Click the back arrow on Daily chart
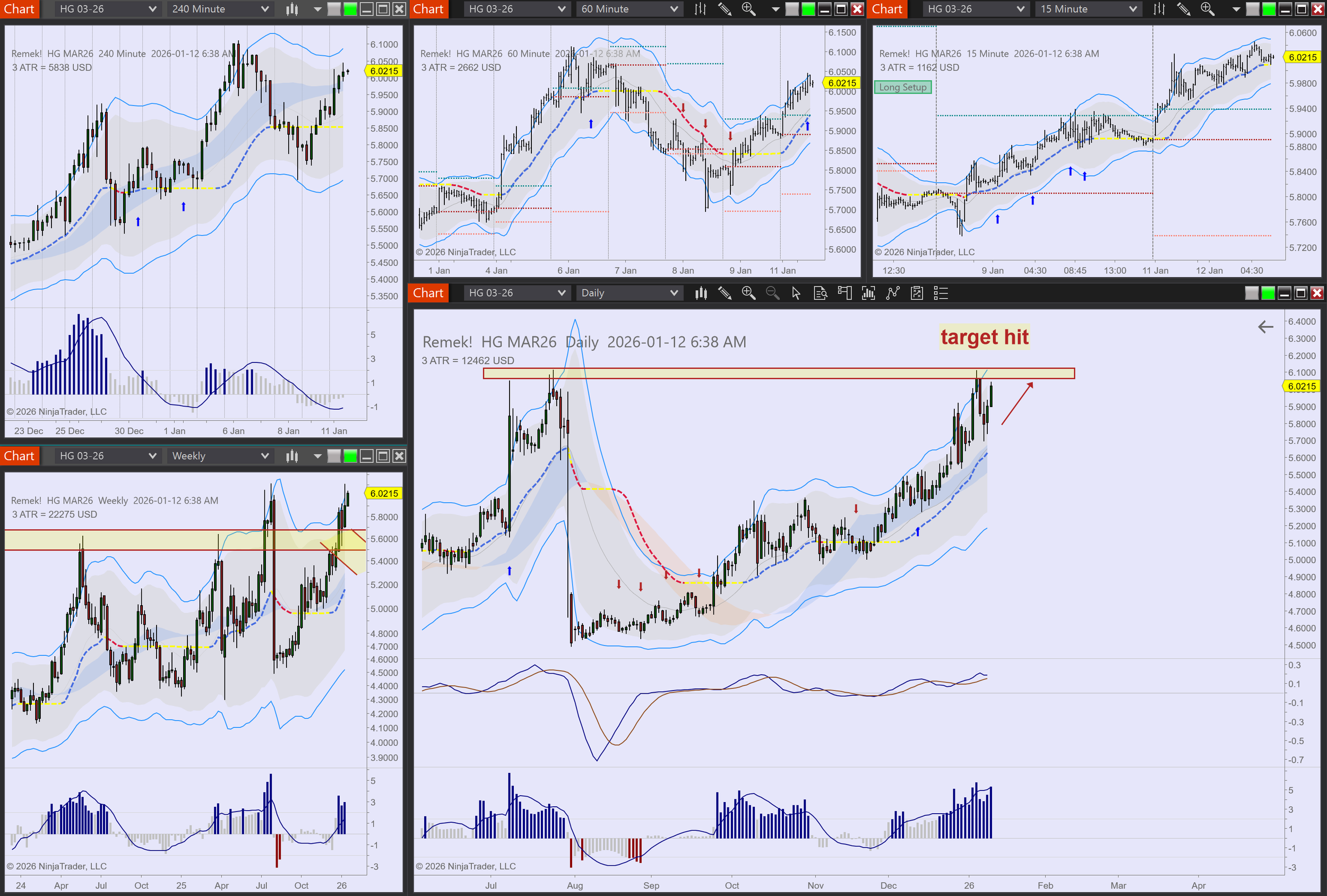Viewport: 1327px width, 896px height. pyautogui.click(x=1265, y=326)
